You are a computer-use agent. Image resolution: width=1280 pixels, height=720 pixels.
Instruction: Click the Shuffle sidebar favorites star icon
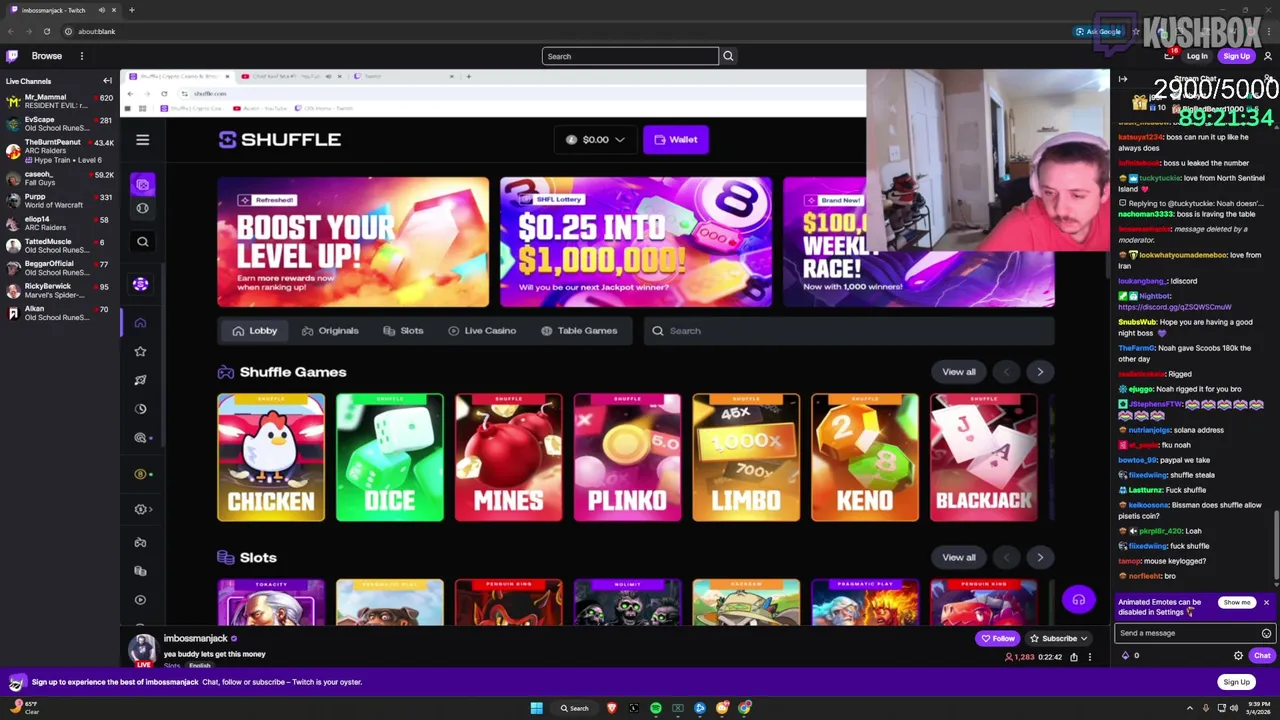(x=140, y=351)
